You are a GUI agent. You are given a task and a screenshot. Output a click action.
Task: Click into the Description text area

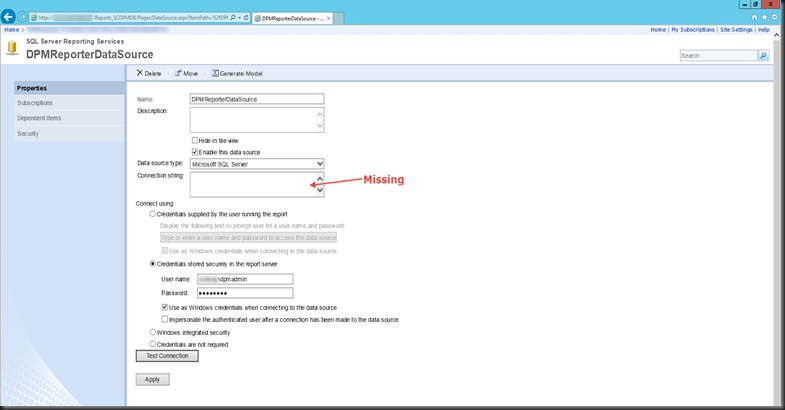pos(253,120)
